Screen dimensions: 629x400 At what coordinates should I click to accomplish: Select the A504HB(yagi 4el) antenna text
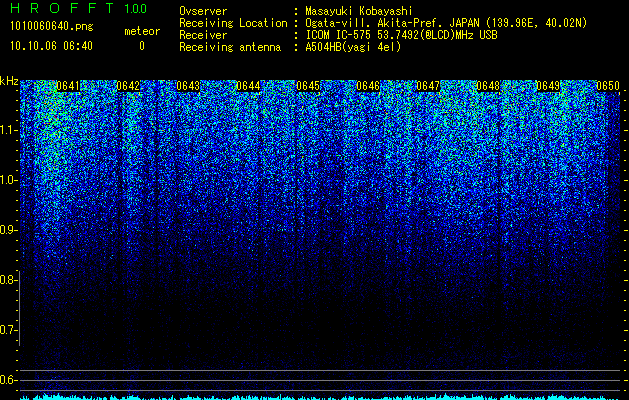(x=353, y=47)
